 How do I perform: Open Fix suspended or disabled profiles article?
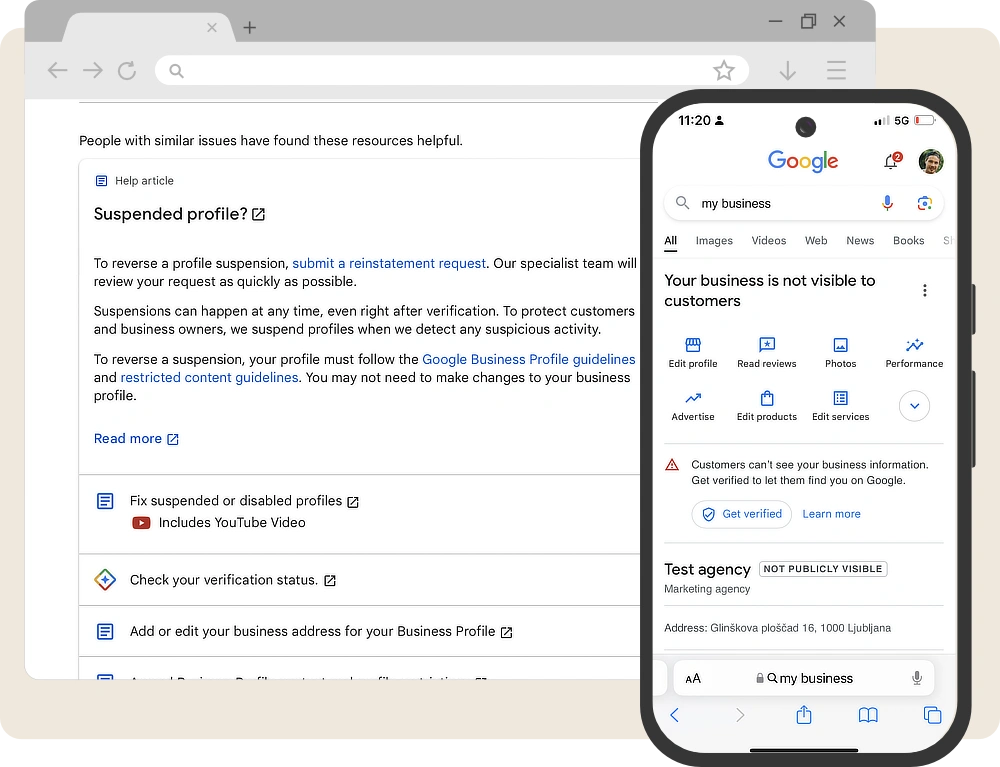coord(244,501)
